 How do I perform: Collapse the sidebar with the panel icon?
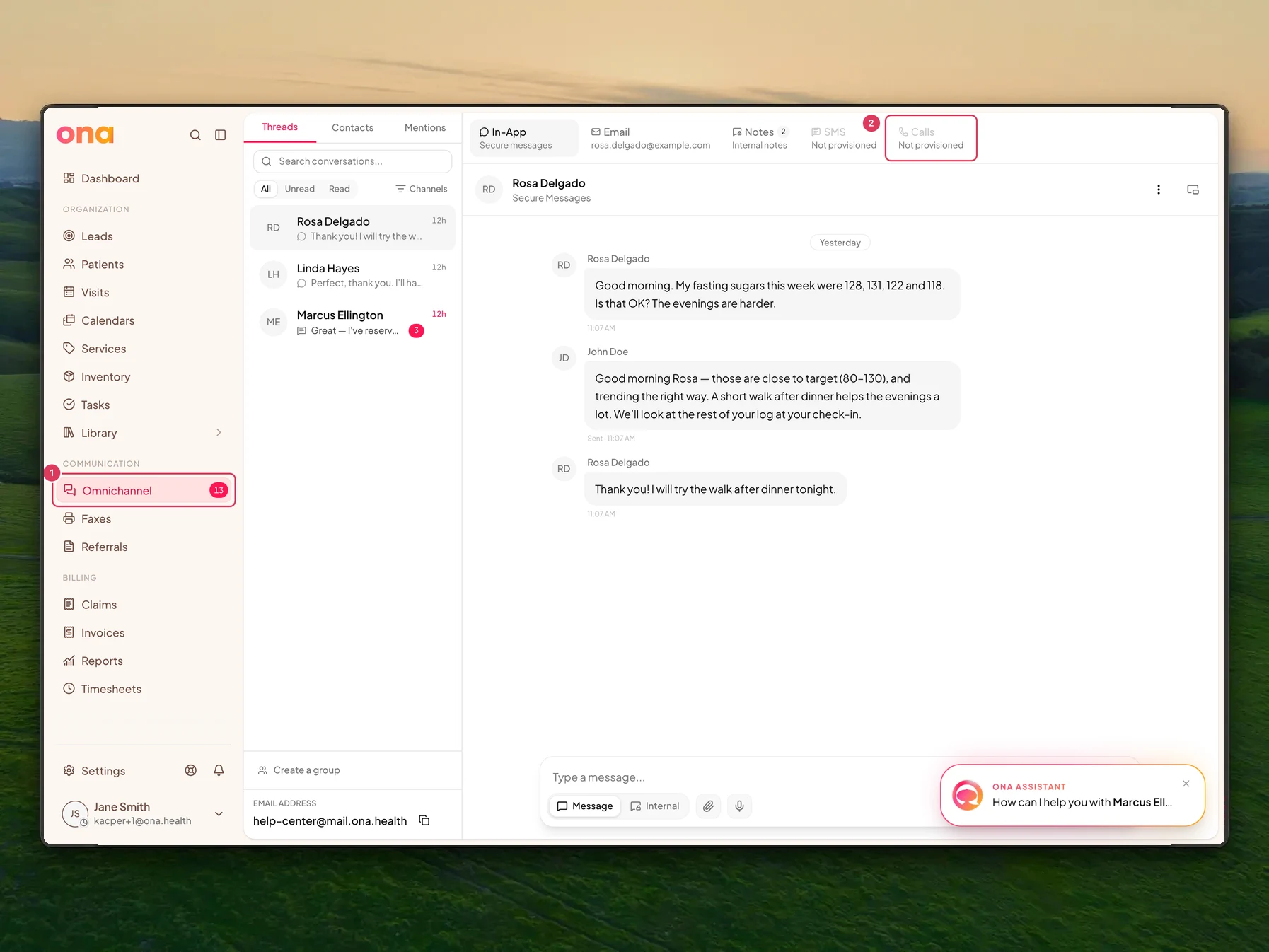[221, 135]
